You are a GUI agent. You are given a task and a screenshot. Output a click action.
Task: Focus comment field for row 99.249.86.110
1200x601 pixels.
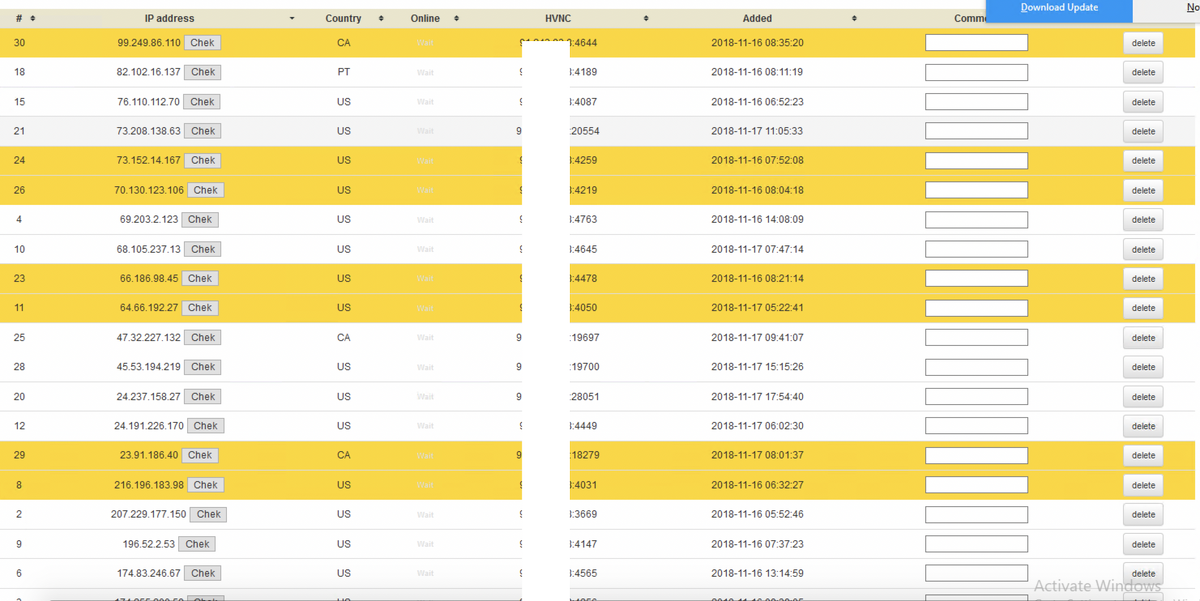point(976,43)
